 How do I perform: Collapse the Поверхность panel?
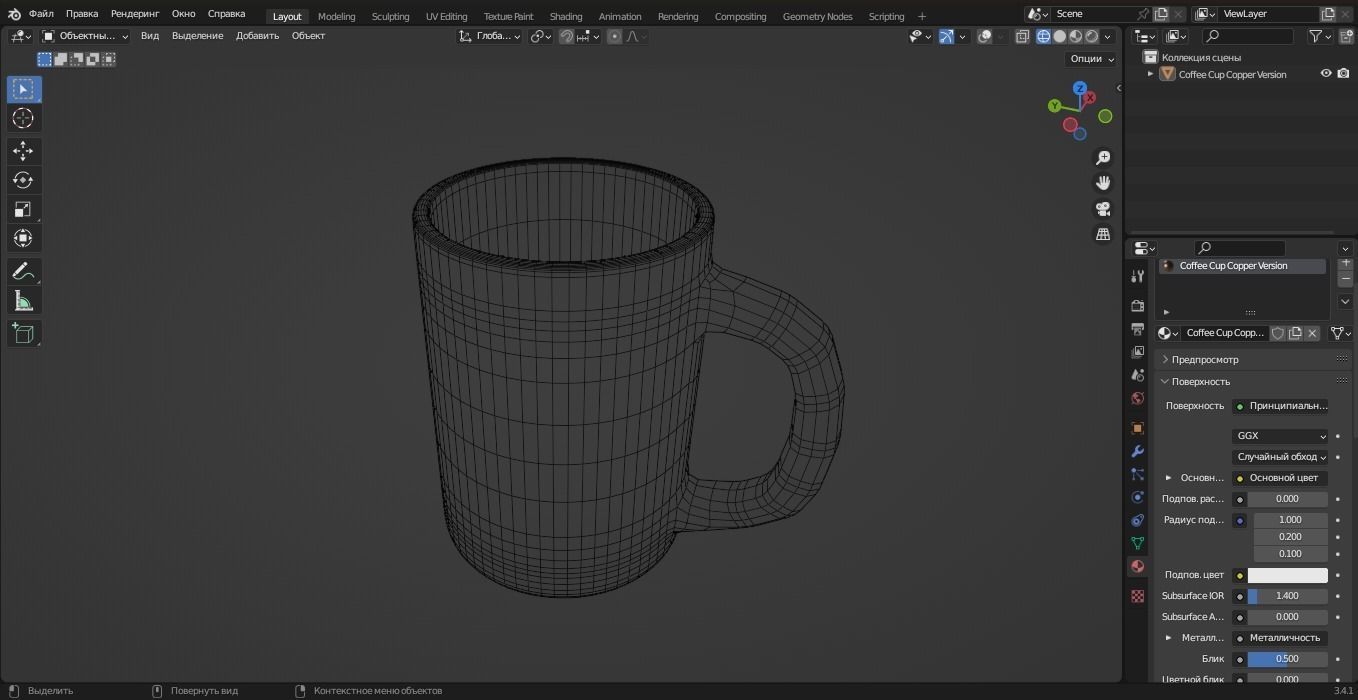point(1165,381)
